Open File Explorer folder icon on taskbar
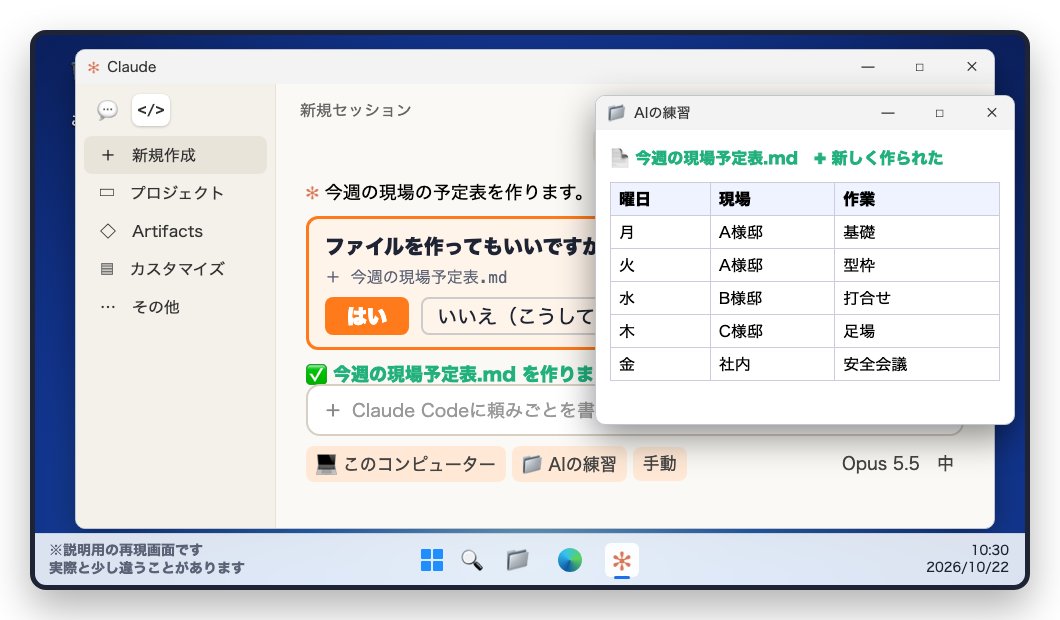 click(x=518, y=561)
